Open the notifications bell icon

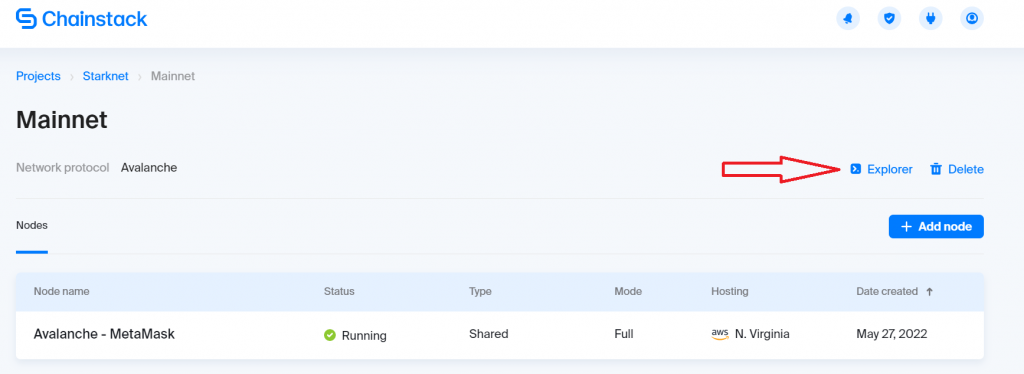coord(848,19)
